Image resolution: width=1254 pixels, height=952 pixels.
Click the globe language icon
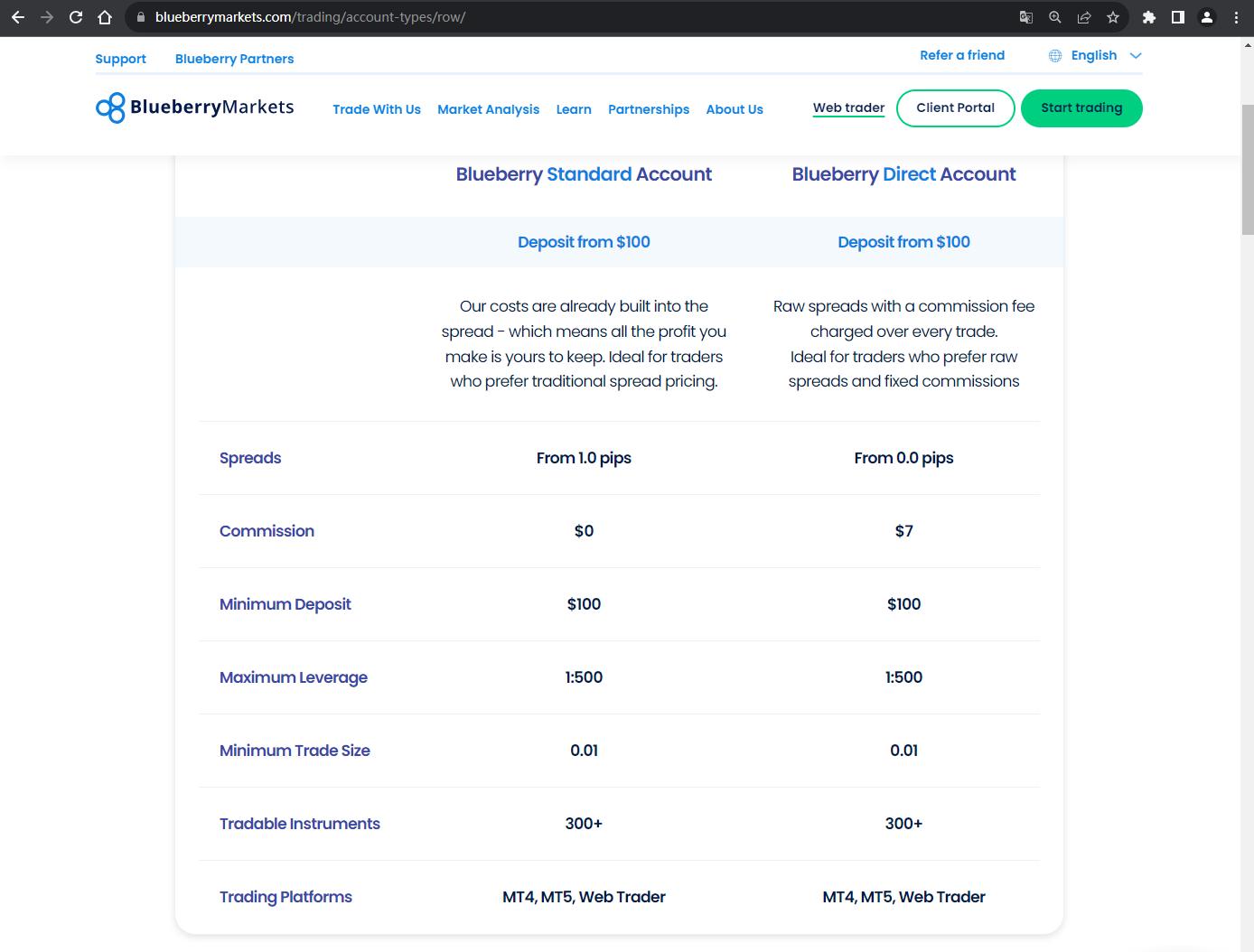(x=1055, y=56)
